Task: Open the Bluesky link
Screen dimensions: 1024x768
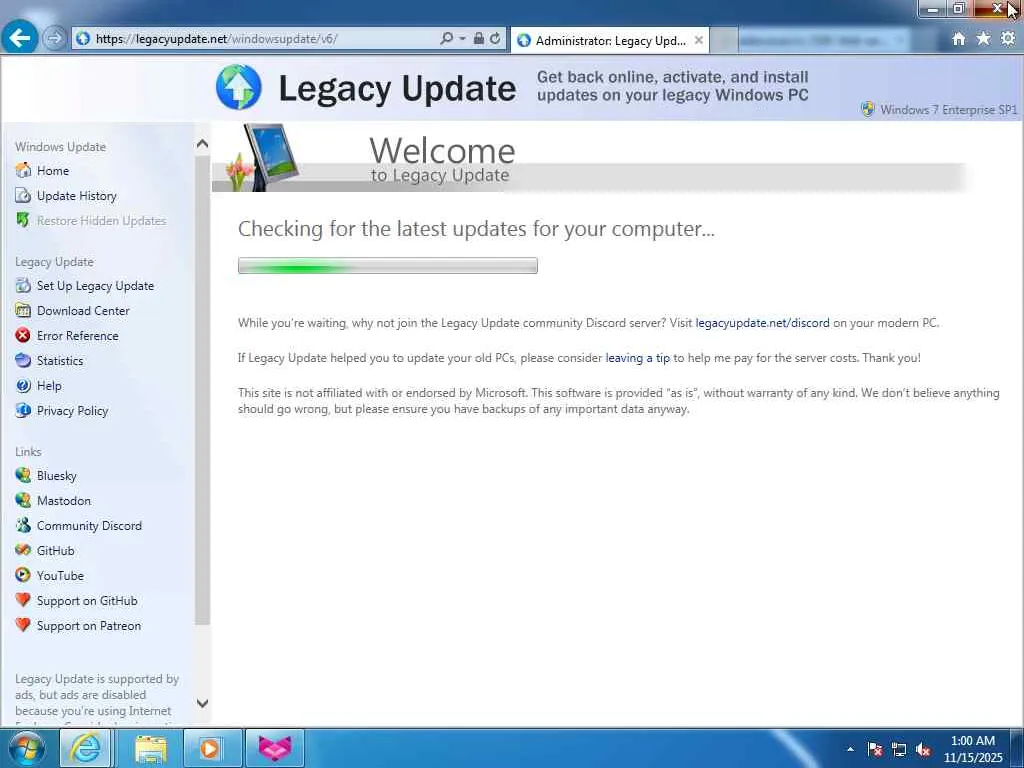Action: 57,475
